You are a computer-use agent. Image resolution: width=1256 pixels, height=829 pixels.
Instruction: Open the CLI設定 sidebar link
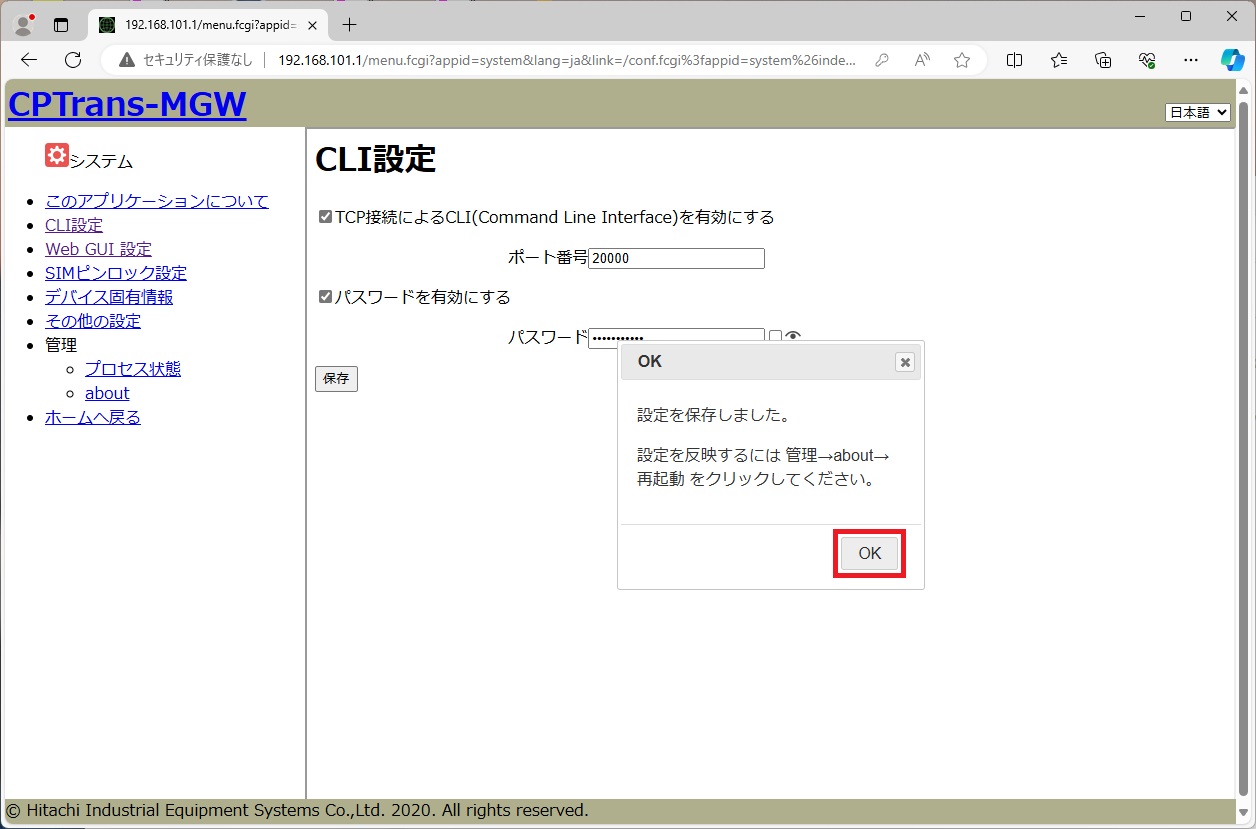(x=74, y=225)
